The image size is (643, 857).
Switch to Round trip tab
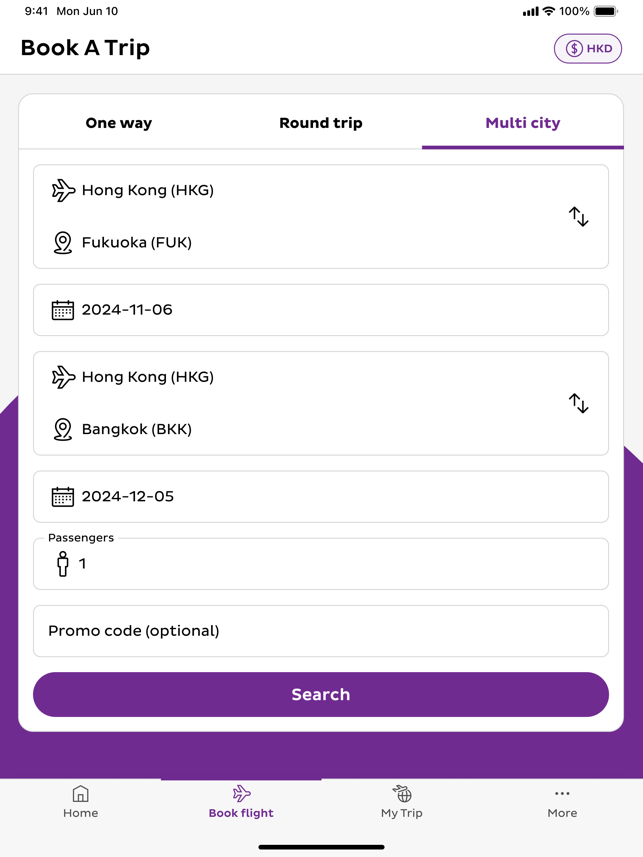[x=321, y=123]
